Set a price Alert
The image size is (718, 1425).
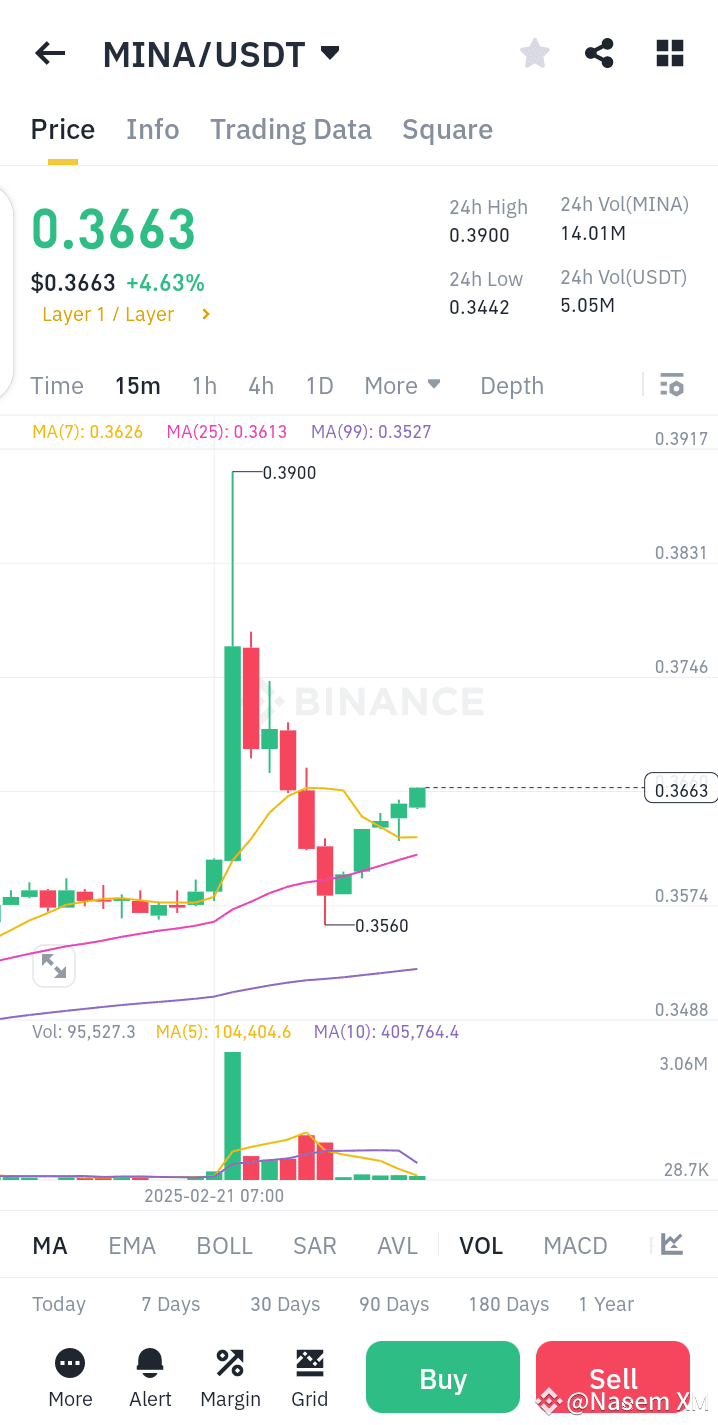click(150, 1377)
